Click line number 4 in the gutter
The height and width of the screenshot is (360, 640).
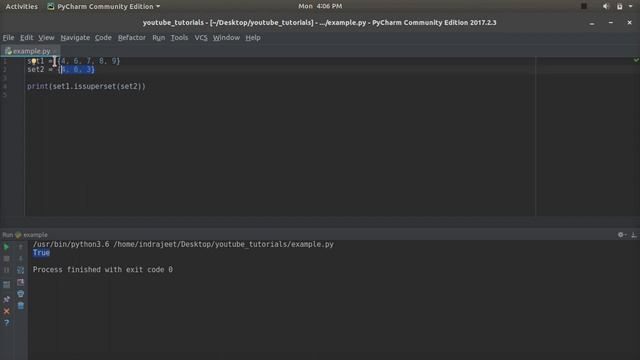[4, 87]
